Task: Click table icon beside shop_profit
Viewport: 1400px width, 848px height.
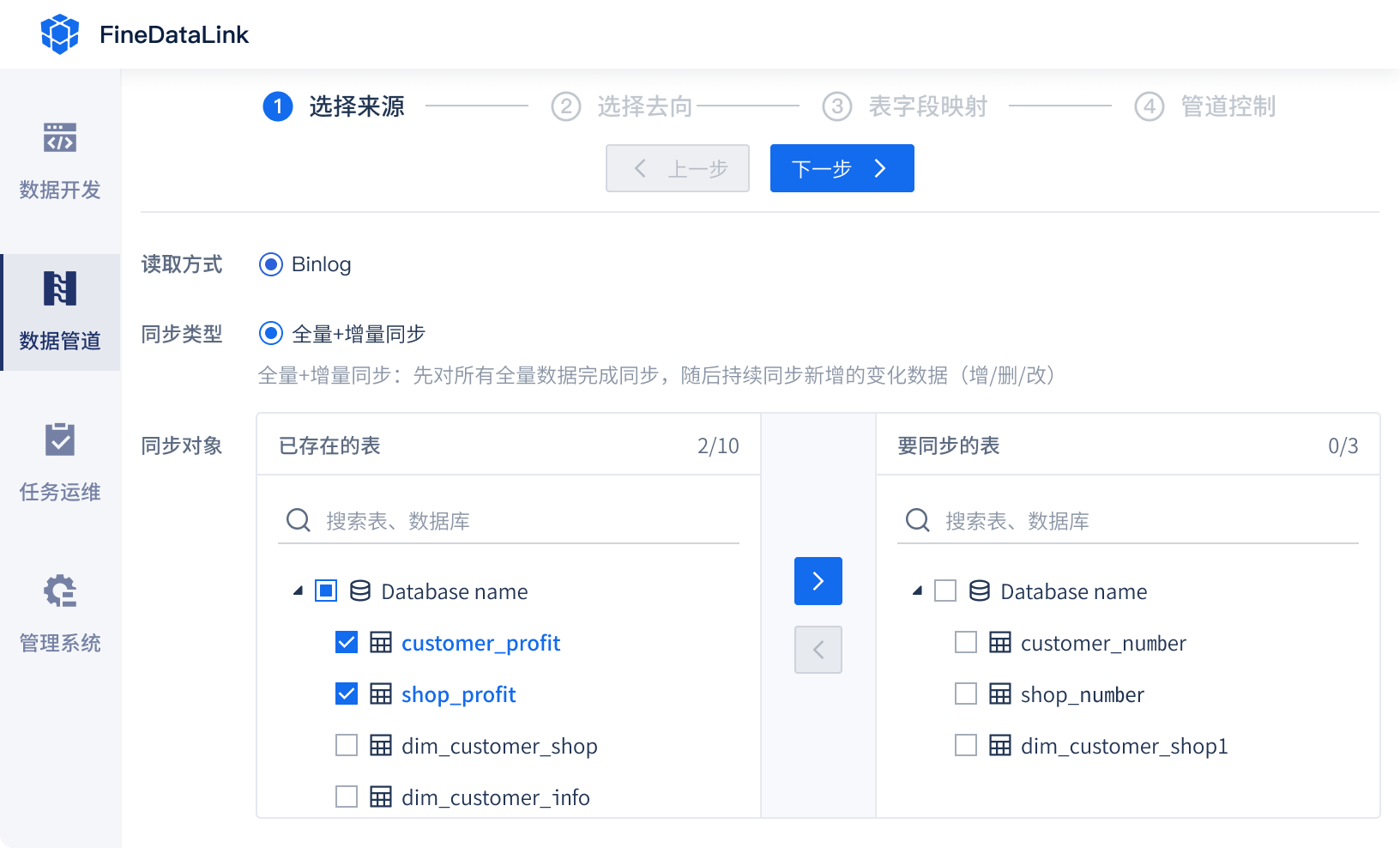Action: point(381,694)
